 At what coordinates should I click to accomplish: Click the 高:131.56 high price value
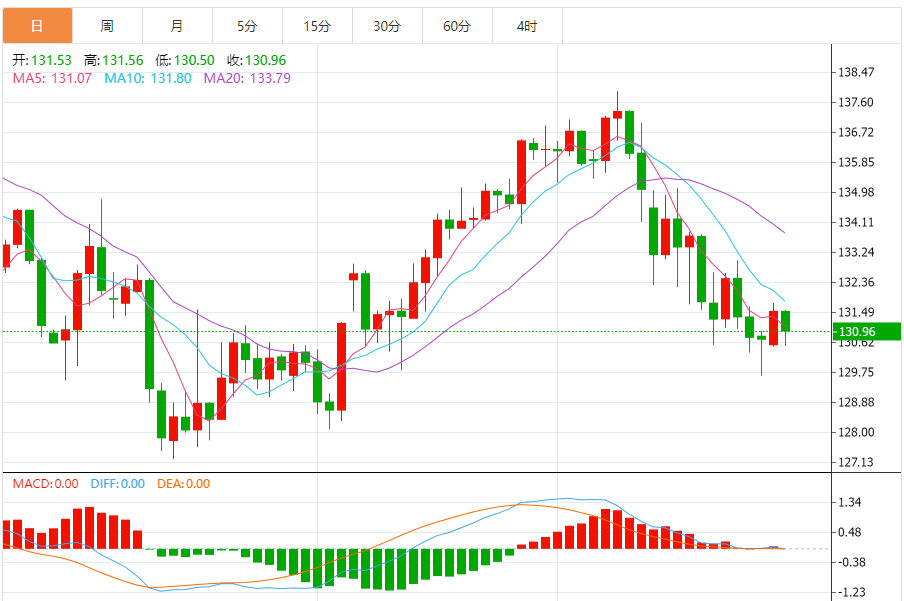point(114,61)
